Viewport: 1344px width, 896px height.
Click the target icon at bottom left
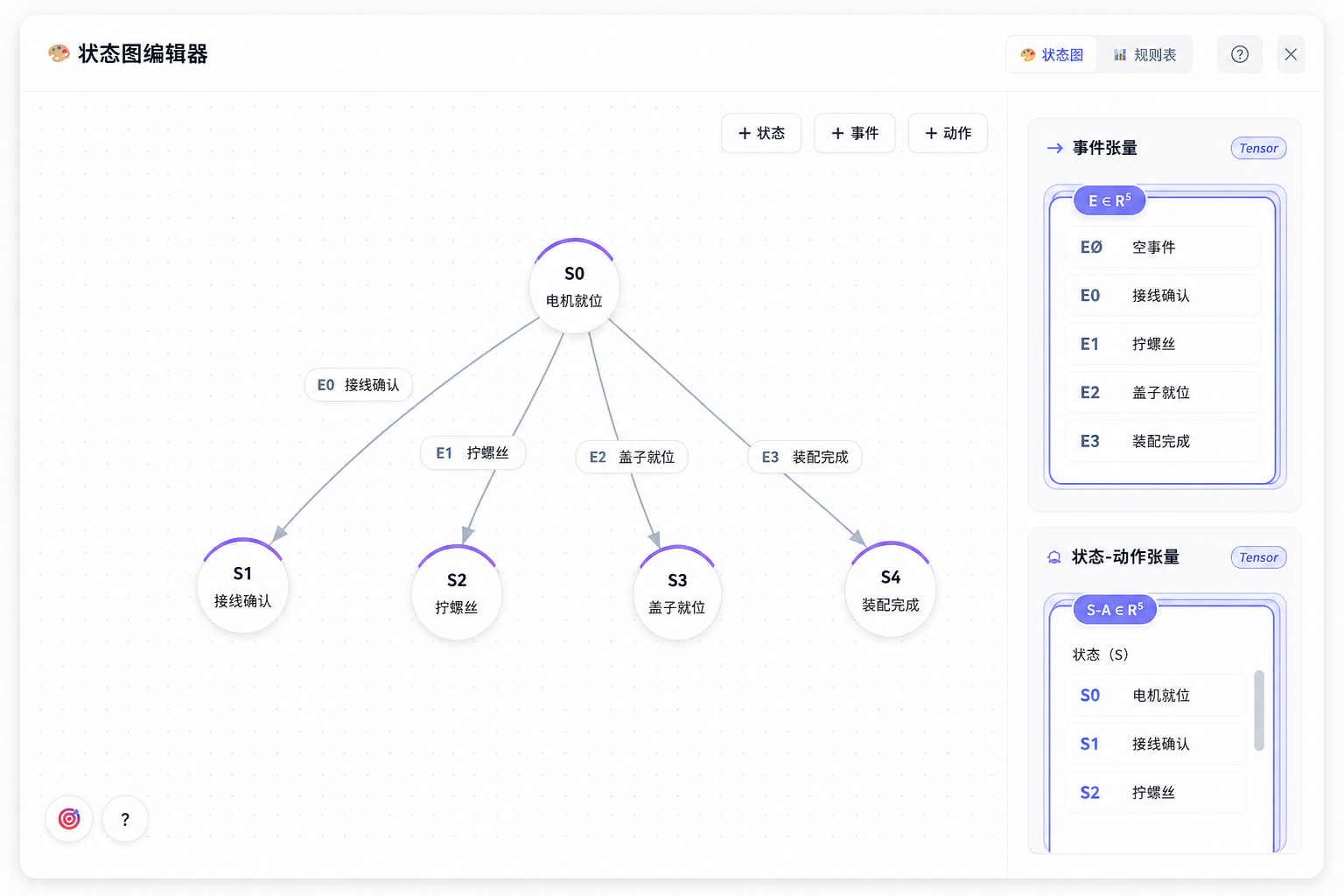(69, 819)
